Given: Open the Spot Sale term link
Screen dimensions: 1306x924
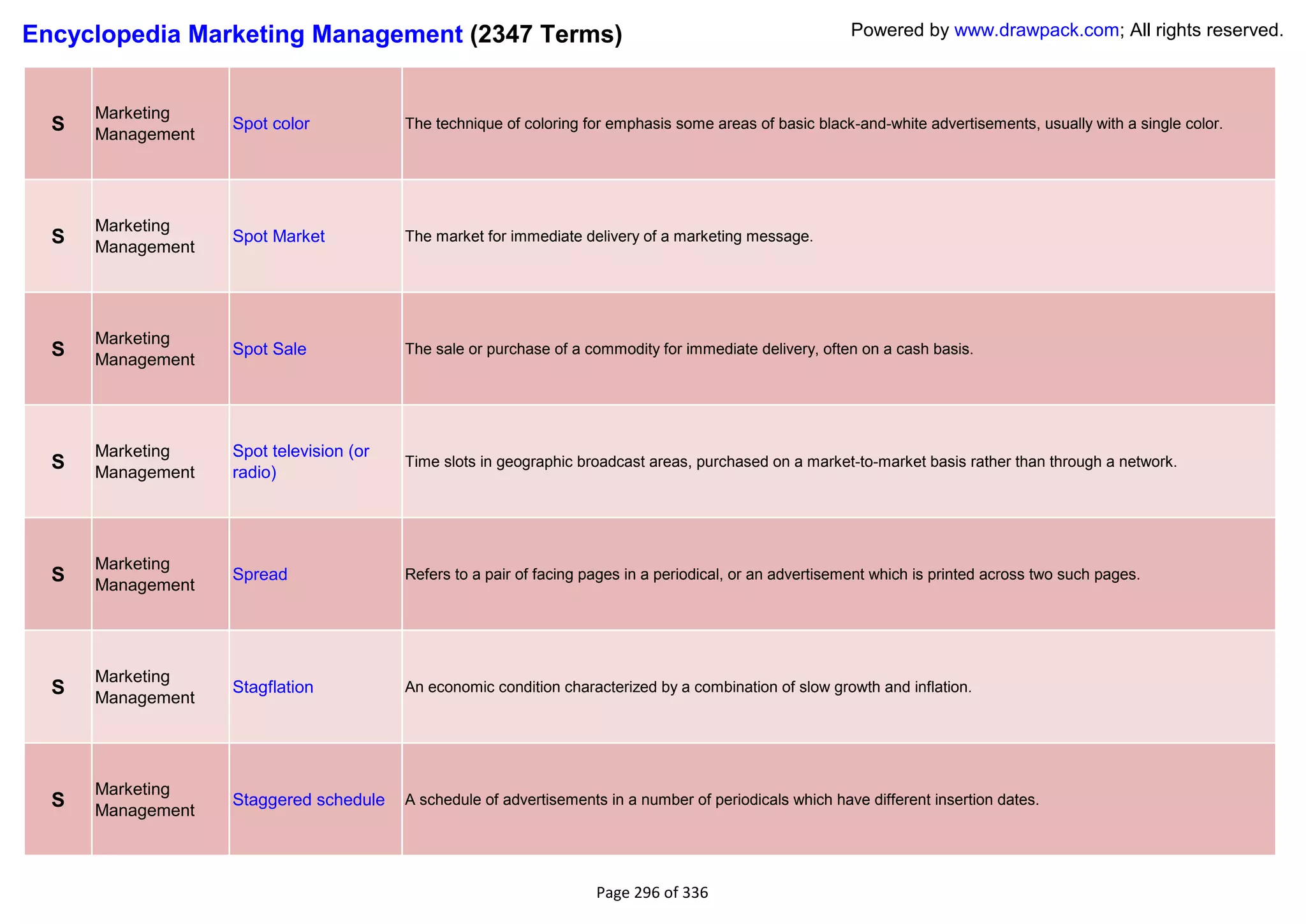Looking at the screenshot, I should tap(269, 349).
